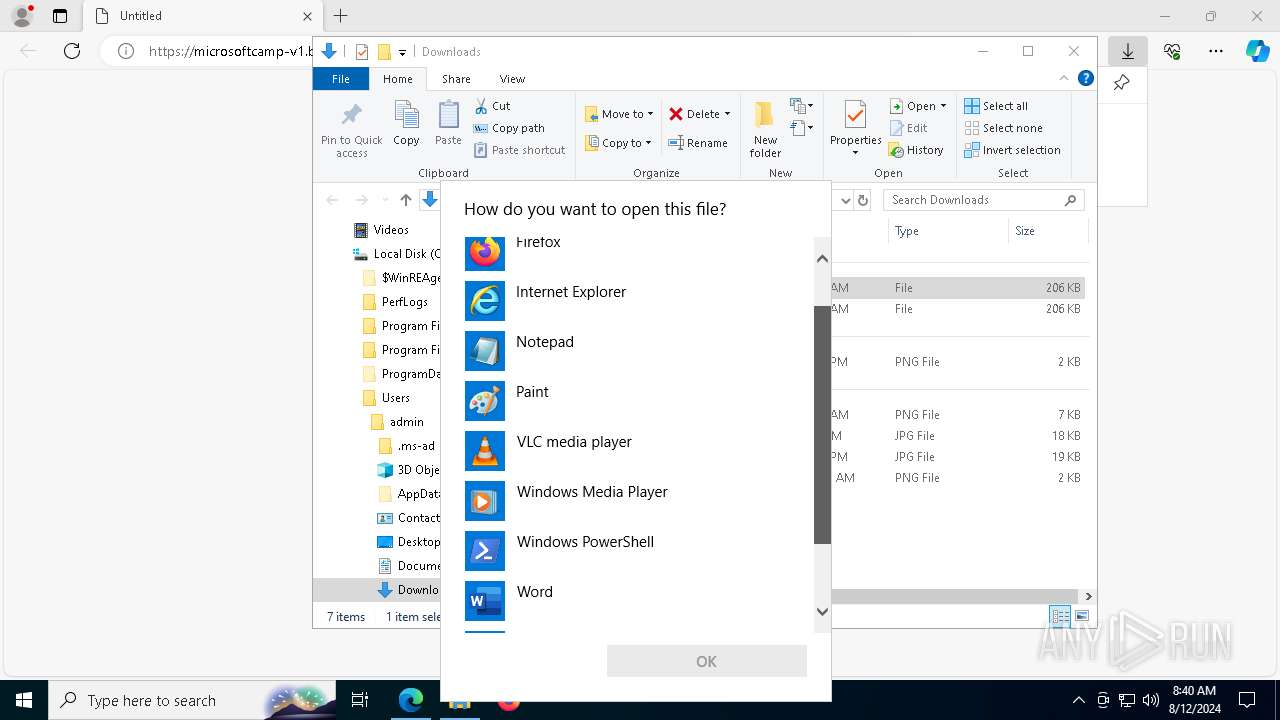Select Videos in the navigation tree

pyautogui.click(x=381, y=229)
